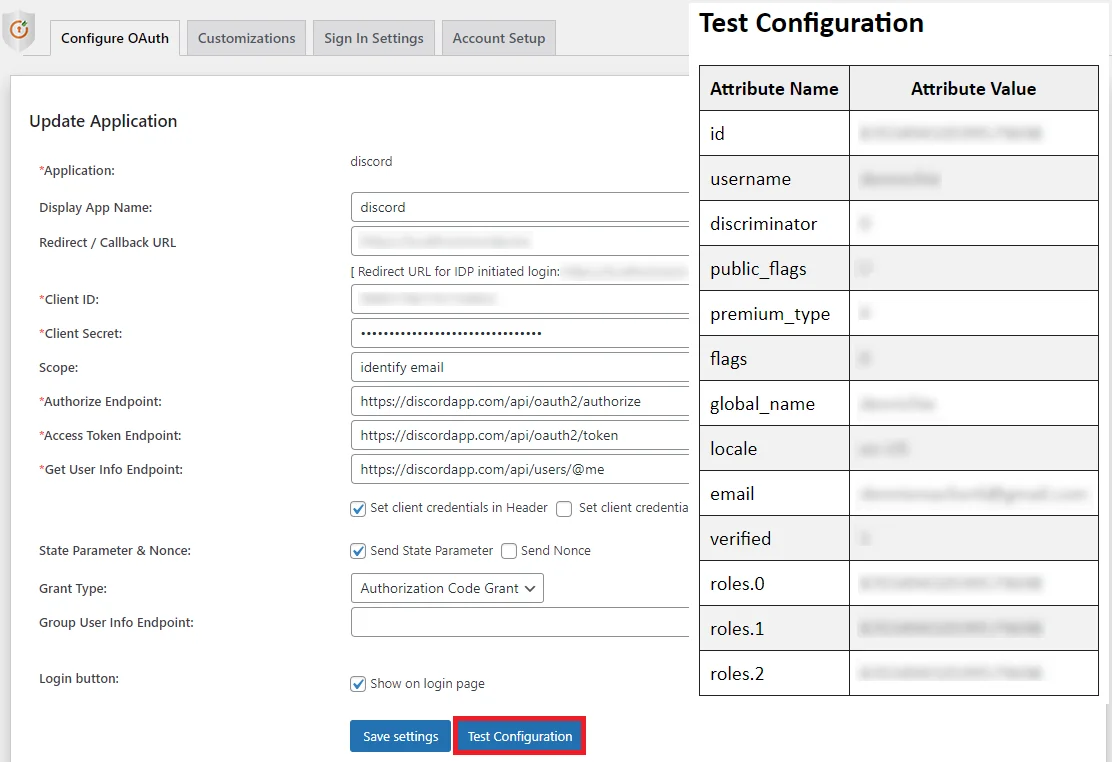The width and height of the screenshot is (1112, 762).
Task: Click the Update Application heading
Action: pyautogui.click(x=103, y=121)
